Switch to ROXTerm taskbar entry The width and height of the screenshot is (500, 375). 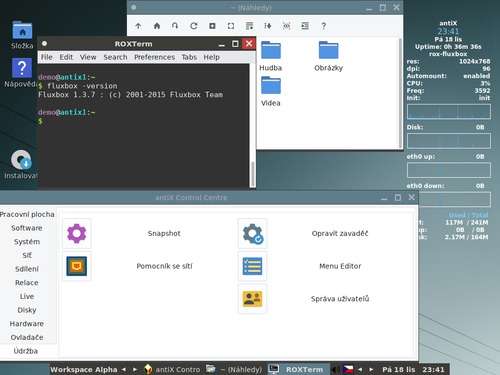click(298, 369)
